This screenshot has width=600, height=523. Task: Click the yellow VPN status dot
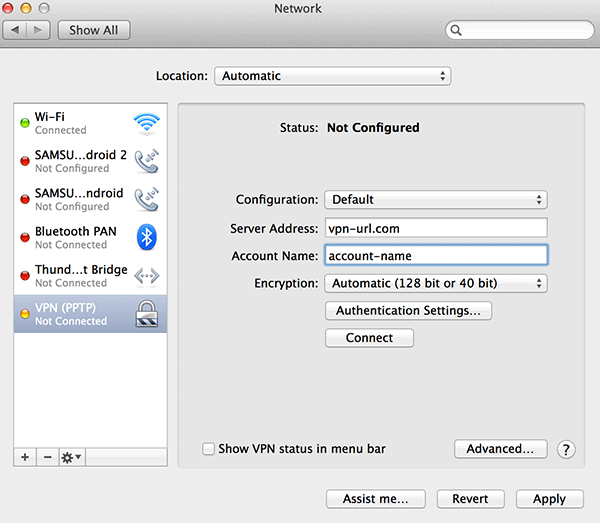(25, 314)
